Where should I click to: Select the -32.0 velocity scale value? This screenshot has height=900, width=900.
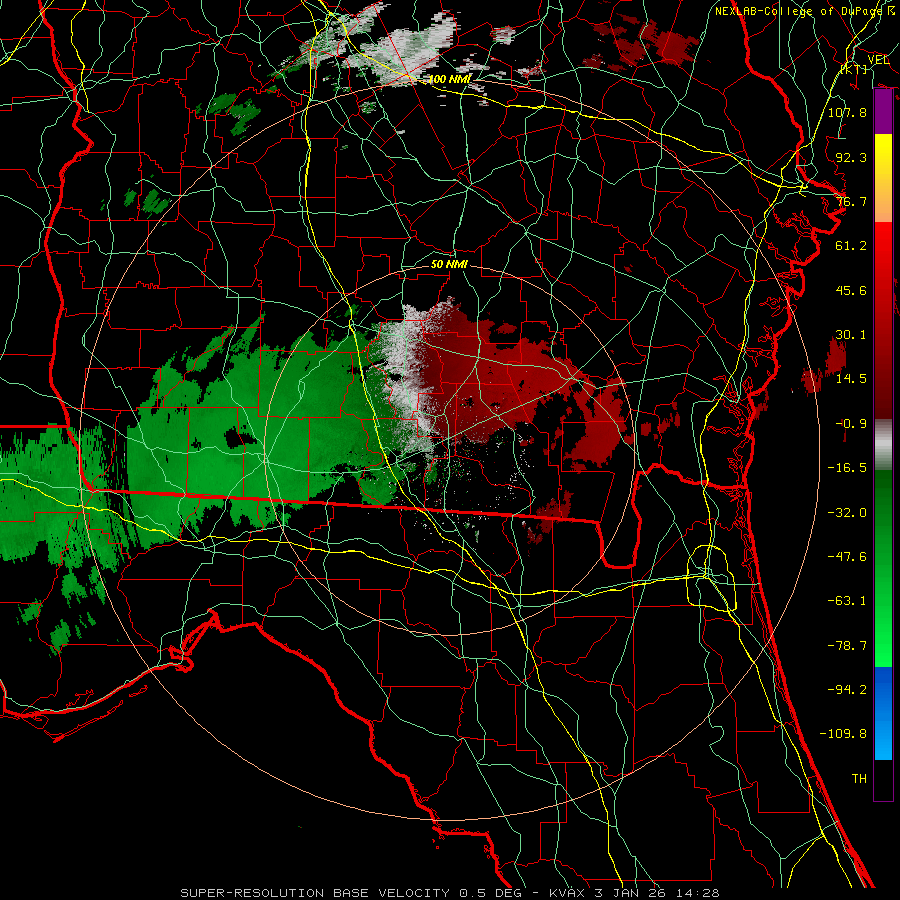point(847,513)
